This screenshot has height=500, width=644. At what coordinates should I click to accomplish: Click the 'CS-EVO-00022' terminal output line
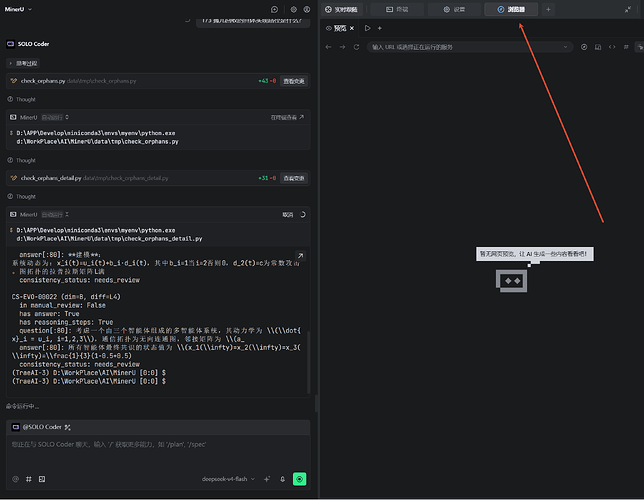pos(66,297)
